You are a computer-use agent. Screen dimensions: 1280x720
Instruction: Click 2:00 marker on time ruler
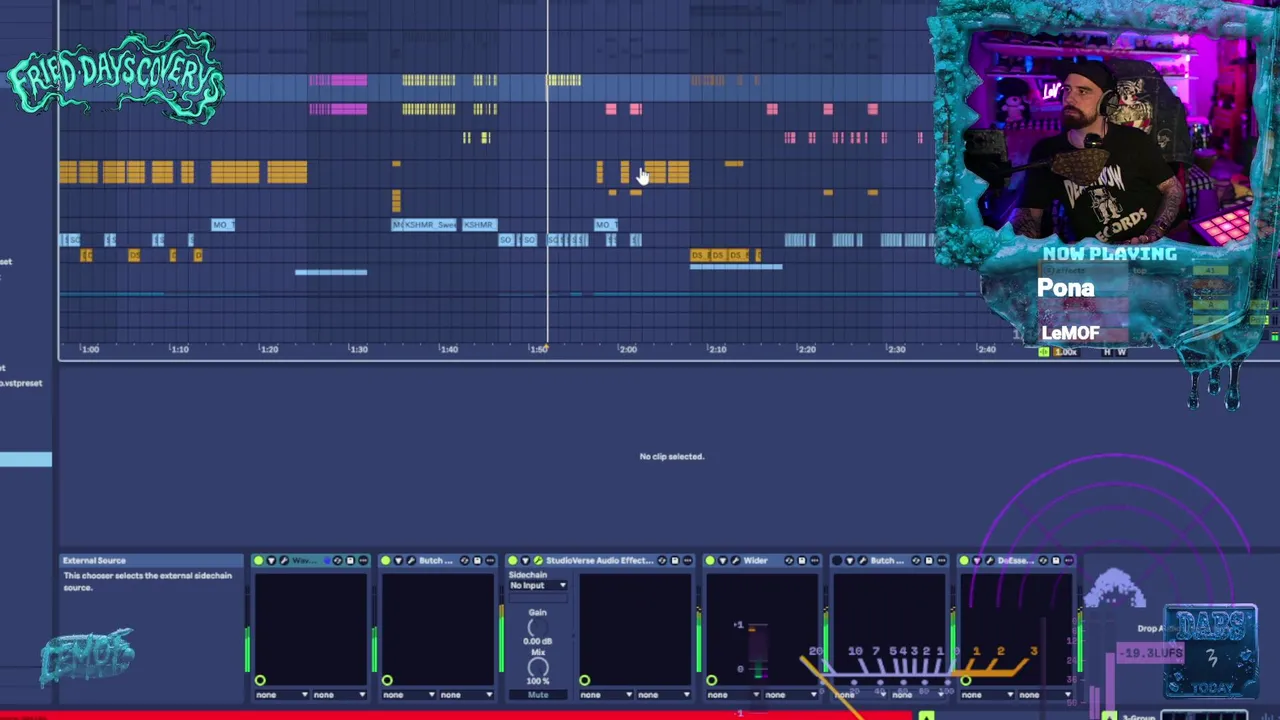coord(627,349)
